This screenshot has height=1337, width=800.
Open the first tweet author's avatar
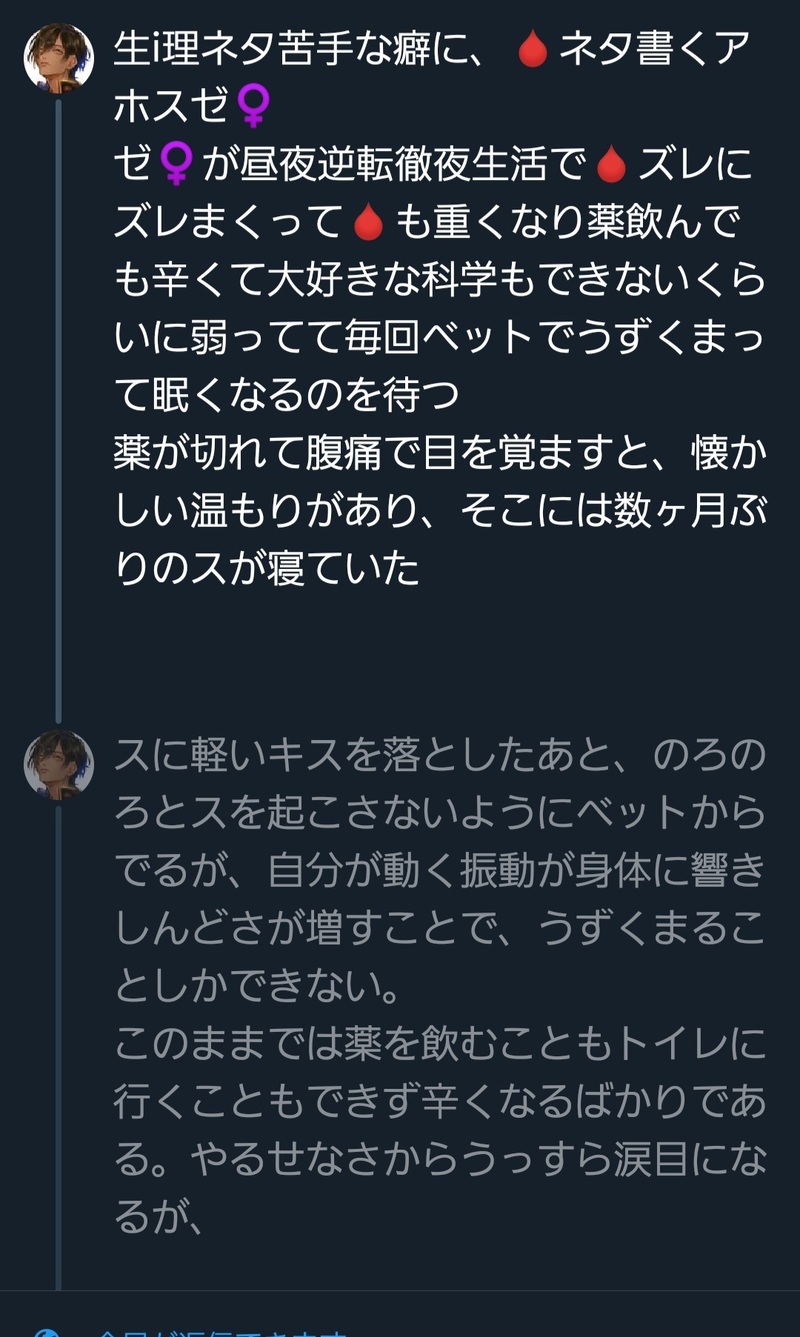(58, 58)
